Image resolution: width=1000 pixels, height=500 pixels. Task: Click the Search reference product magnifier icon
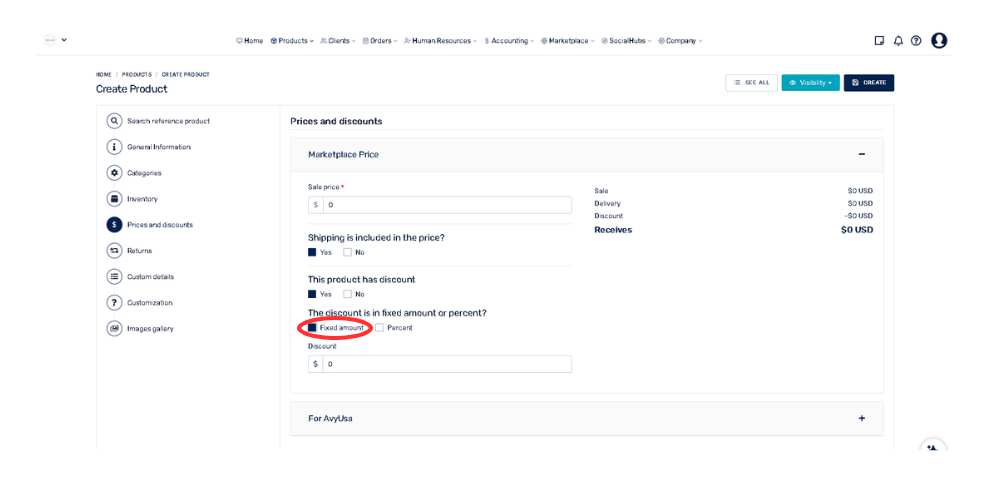click(x=114, y=121)
